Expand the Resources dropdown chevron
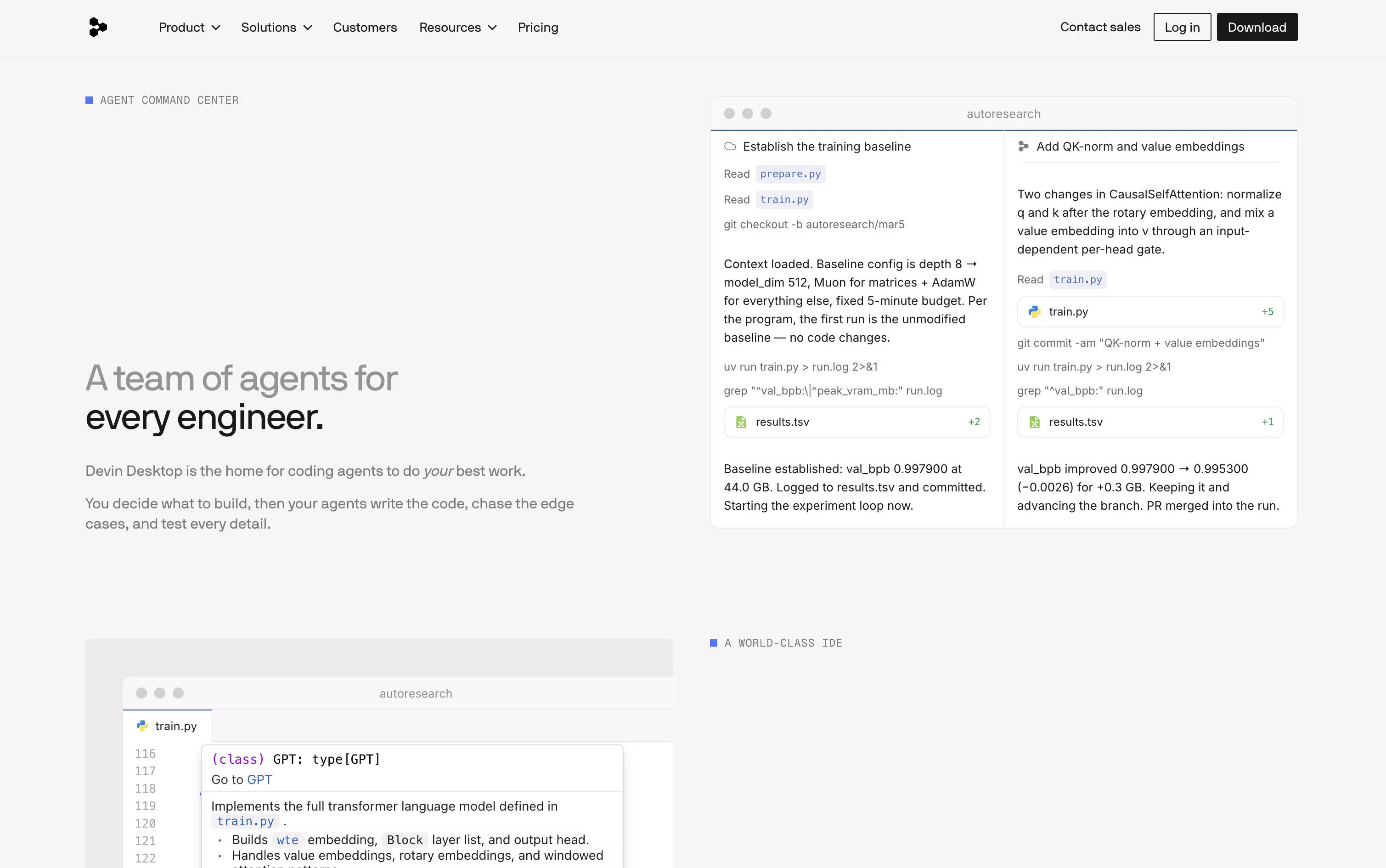Image resolution: width=1386 pixels, height=868 pixels. [x=492, y=28]
